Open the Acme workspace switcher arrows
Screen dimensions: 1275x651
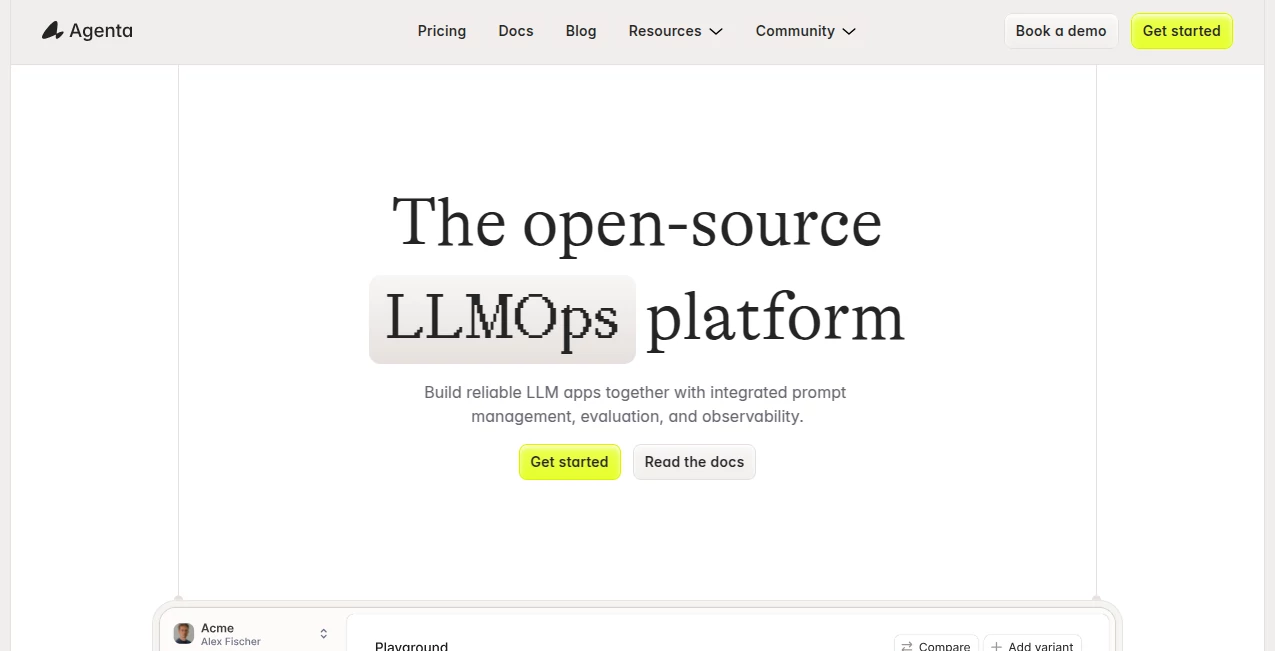pos(324,634)
